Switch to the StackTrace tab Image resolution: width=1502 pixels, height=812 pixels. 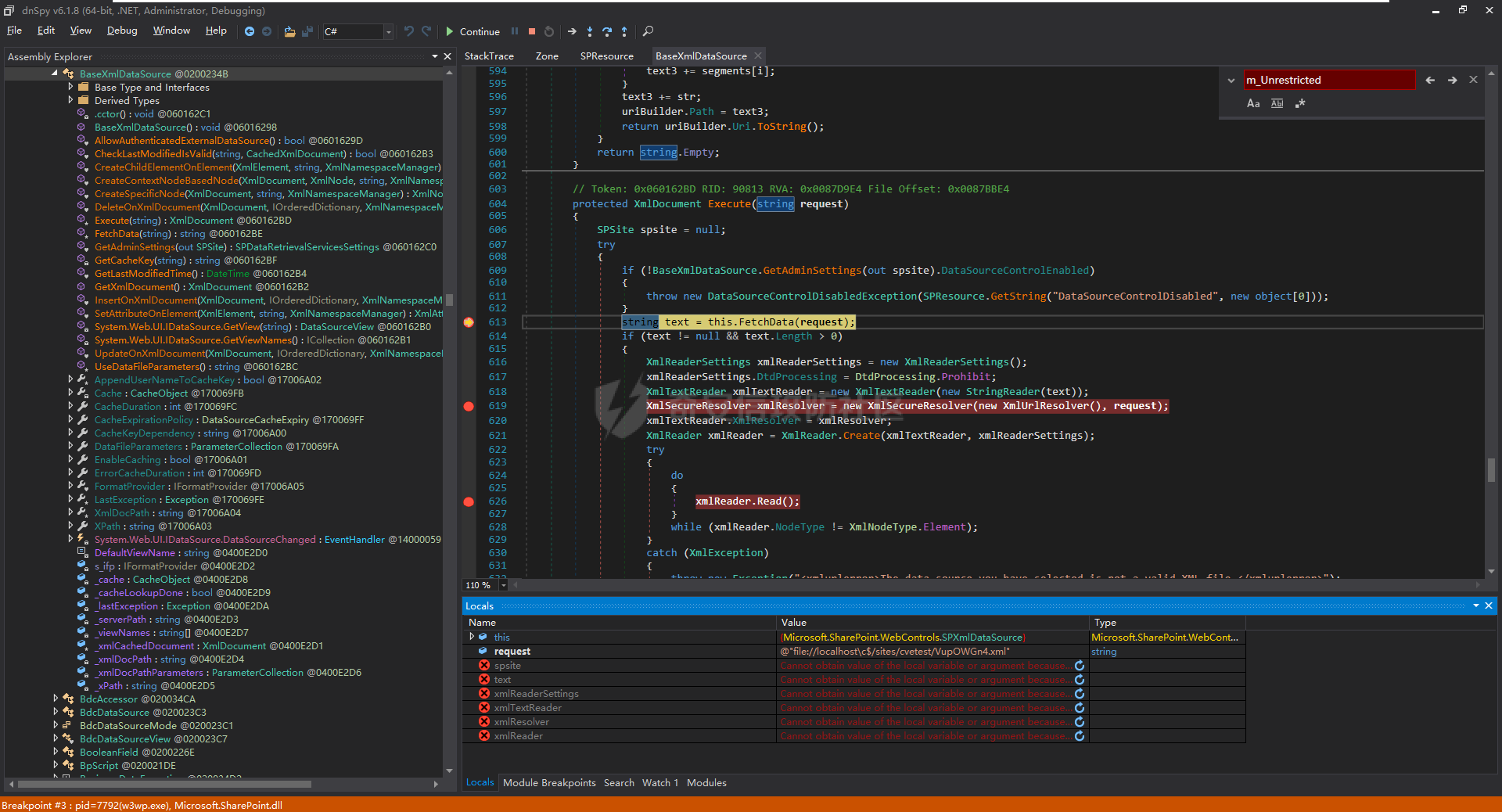[x=489, y=56]
